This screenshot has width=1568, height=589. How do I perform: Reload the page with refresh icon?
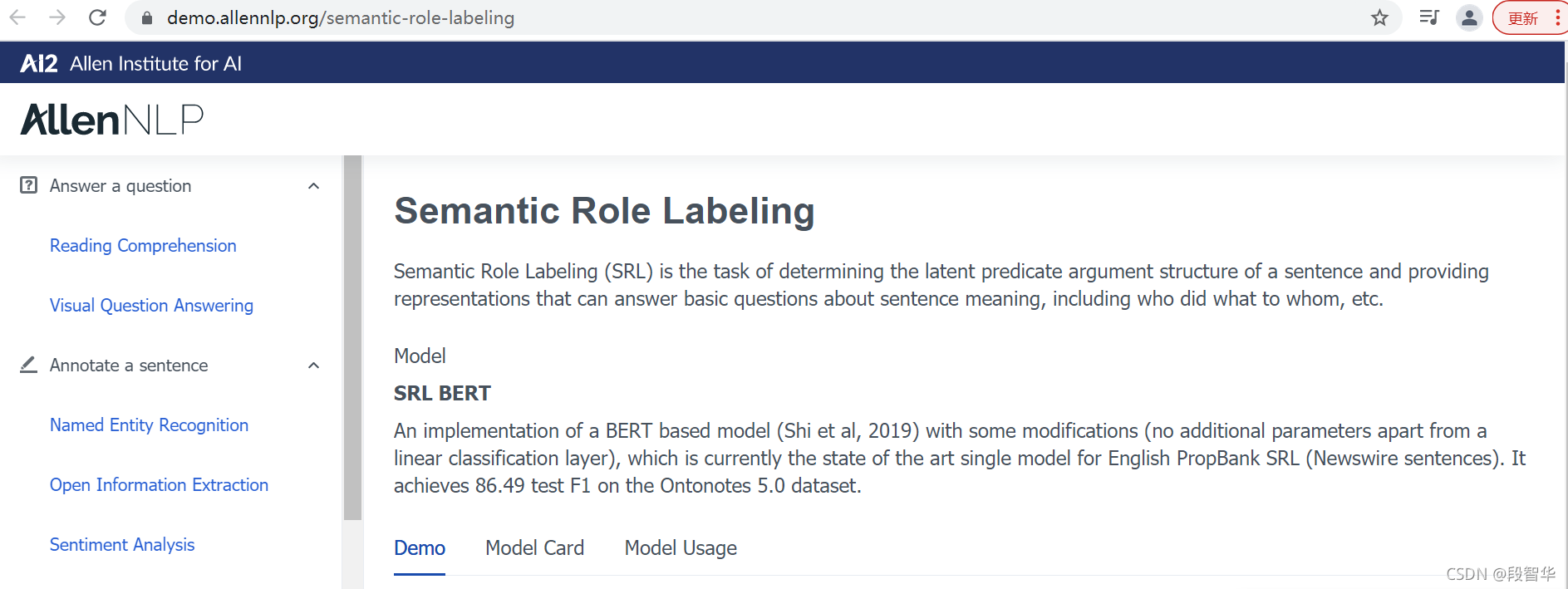tap(97, 17)
